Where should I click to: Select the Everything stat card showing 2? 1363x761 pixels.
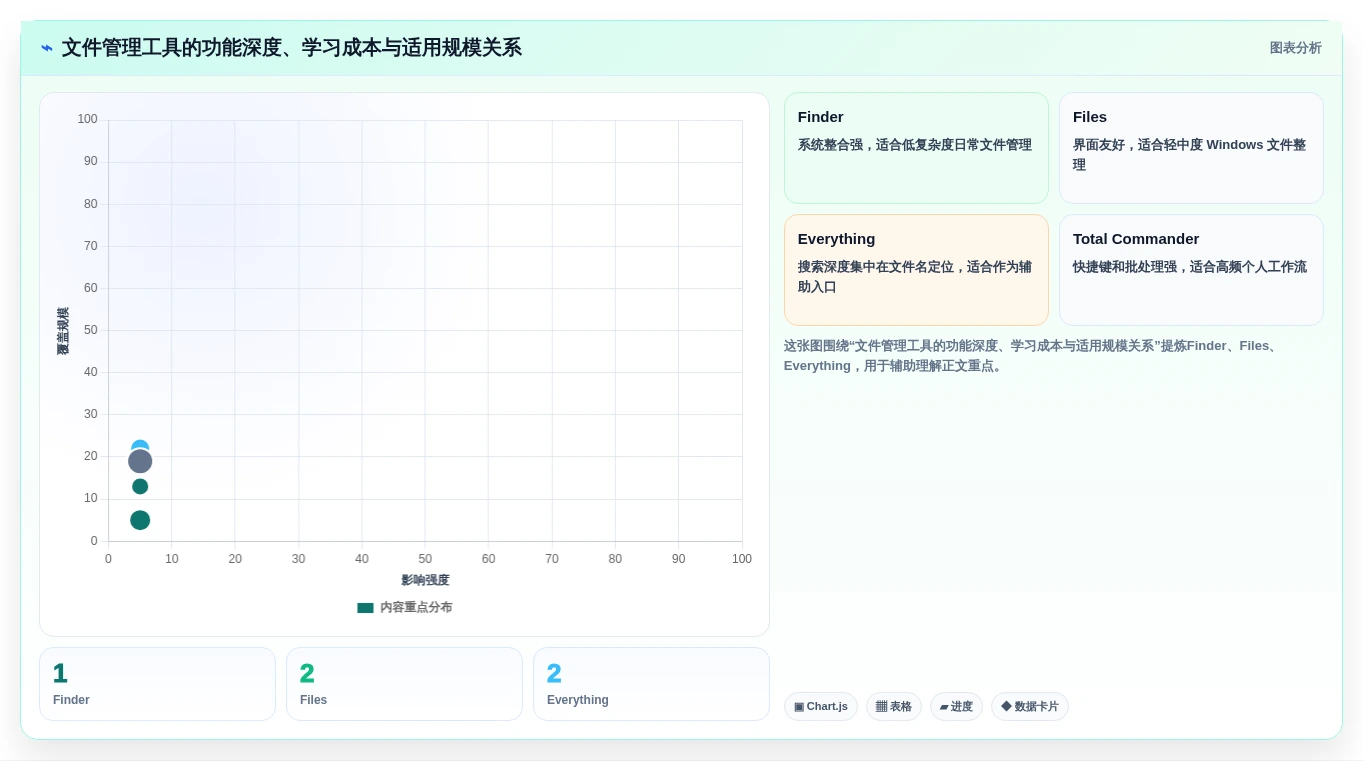pyautogui.click(x=651, y=684)
